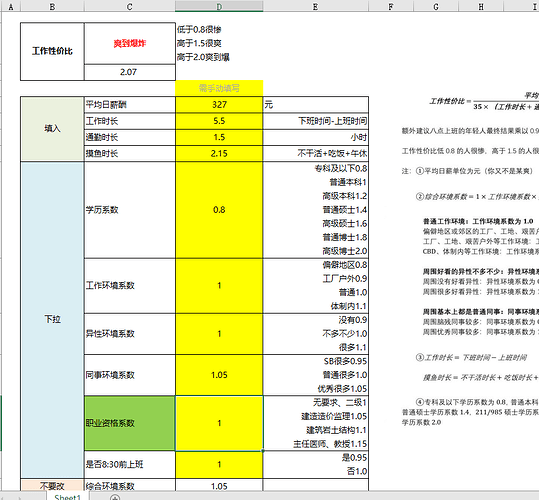This screenshot has width=539, height=500.
Task: Select the 综合环境系数 label cell
Action: [x=130, y=486]
